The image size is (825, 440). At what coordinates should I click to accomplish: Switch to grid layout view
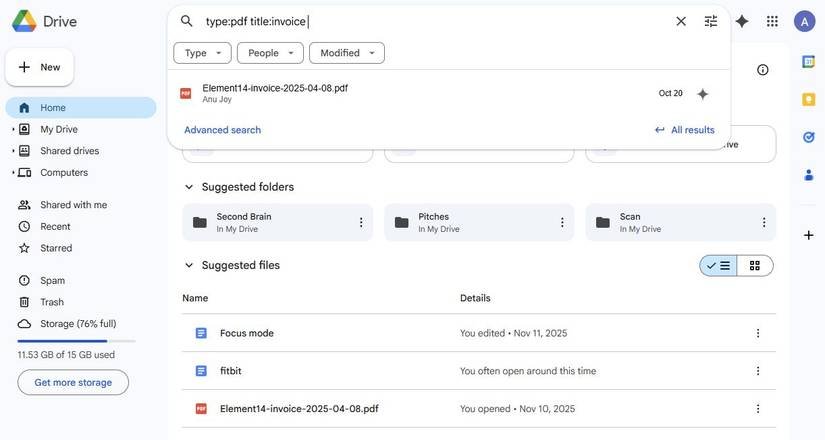pos(755,266)
